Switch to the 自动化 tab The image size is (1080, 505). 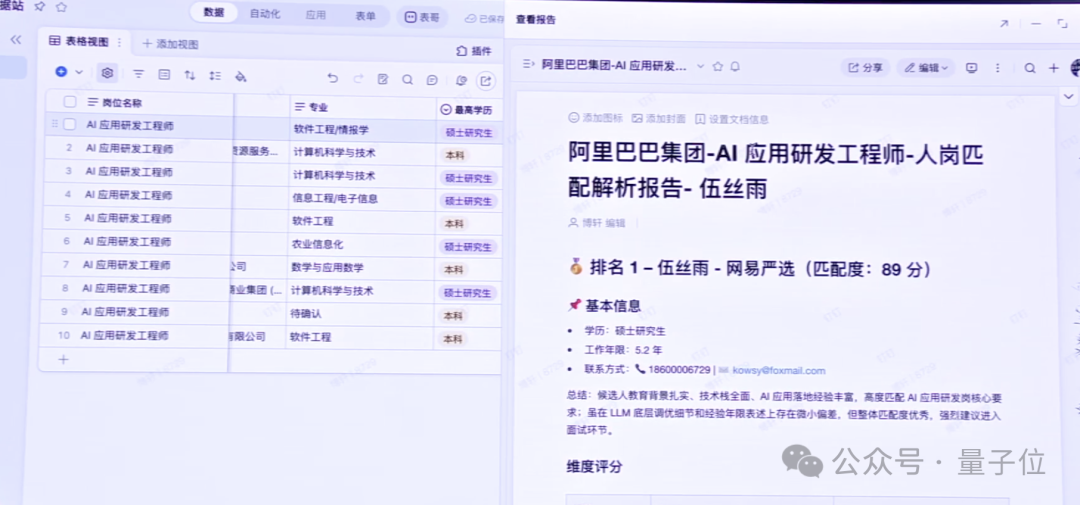point(264,14)
